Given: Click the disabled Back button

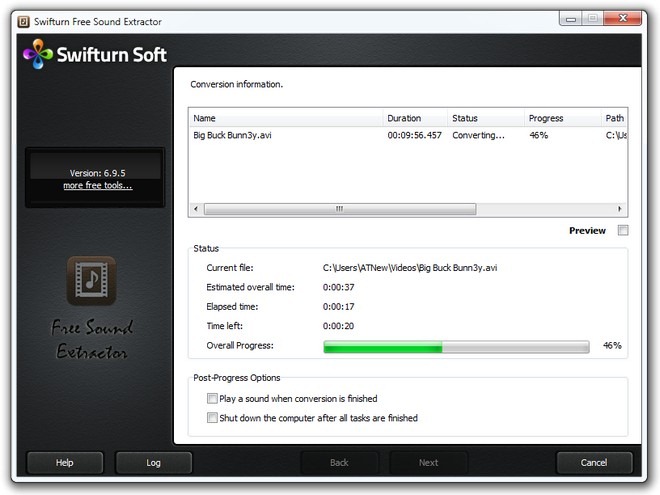Looking at the screenshot, I should click(339, 463).
